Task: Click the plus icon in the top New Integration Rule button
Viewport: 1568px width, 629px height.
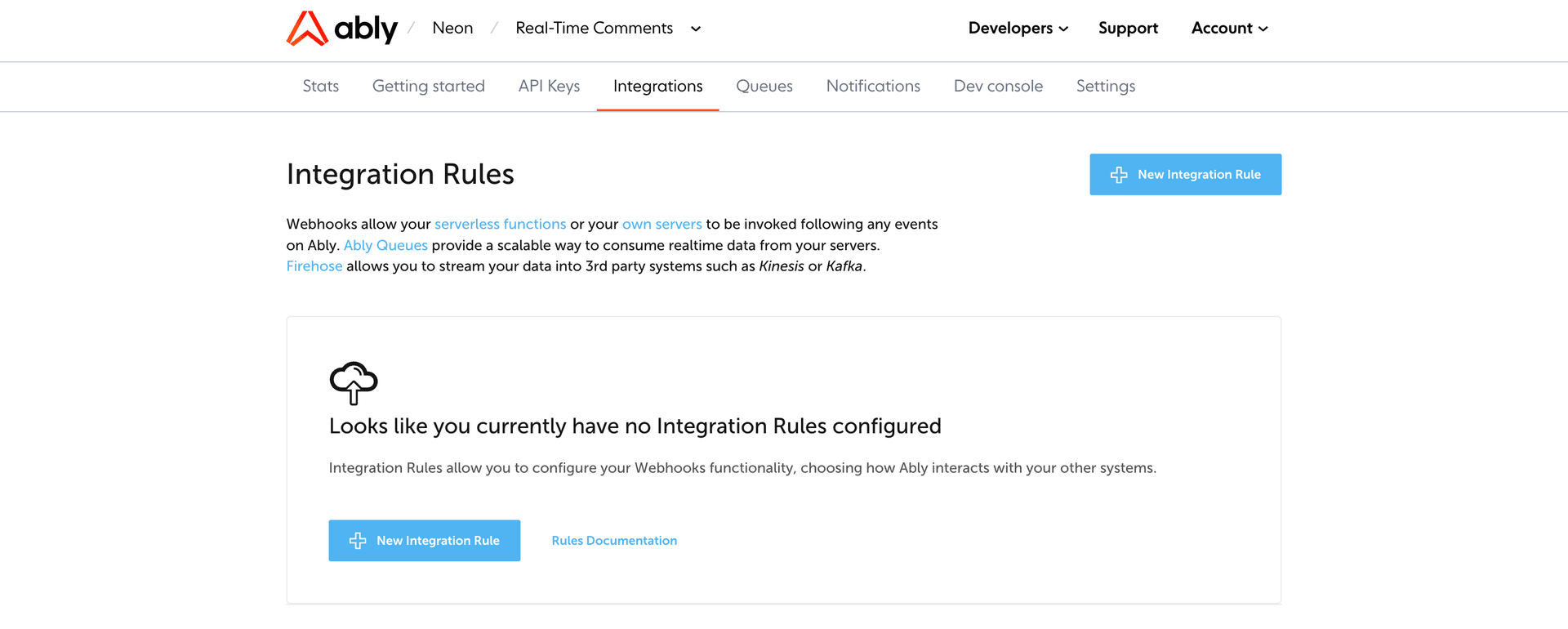Action: point(1119,175)
